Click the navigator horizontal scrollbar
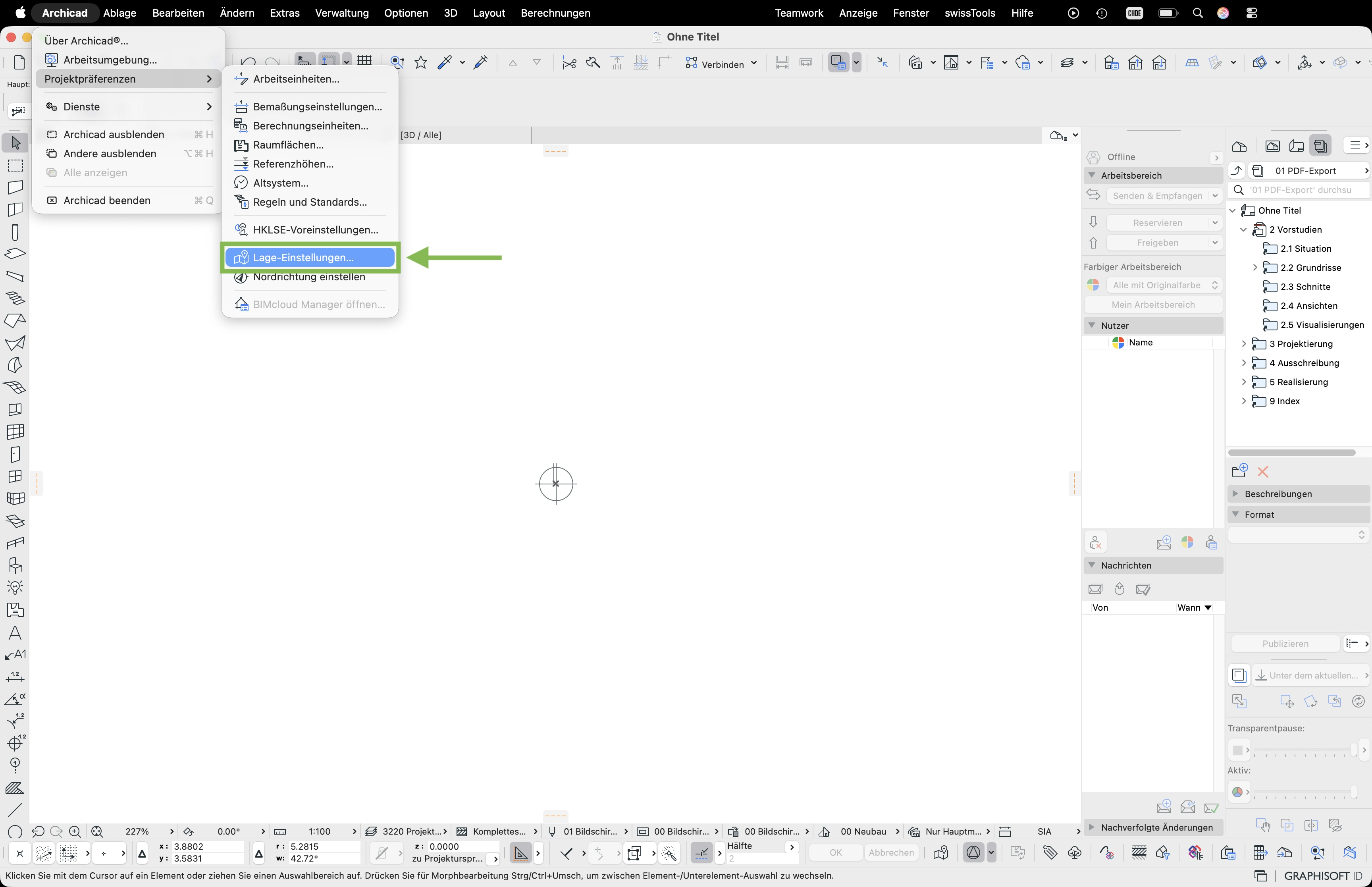The image size is (1372, 887). [x=1292, y=452]
